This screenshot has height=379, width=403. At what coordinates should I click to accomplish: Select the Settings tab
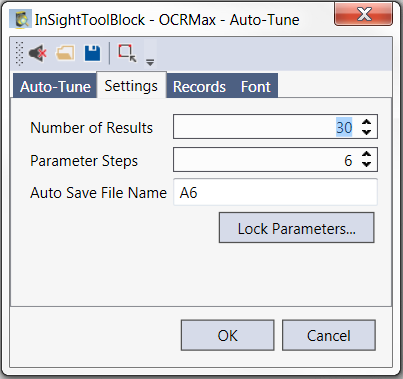coord(131,85)
